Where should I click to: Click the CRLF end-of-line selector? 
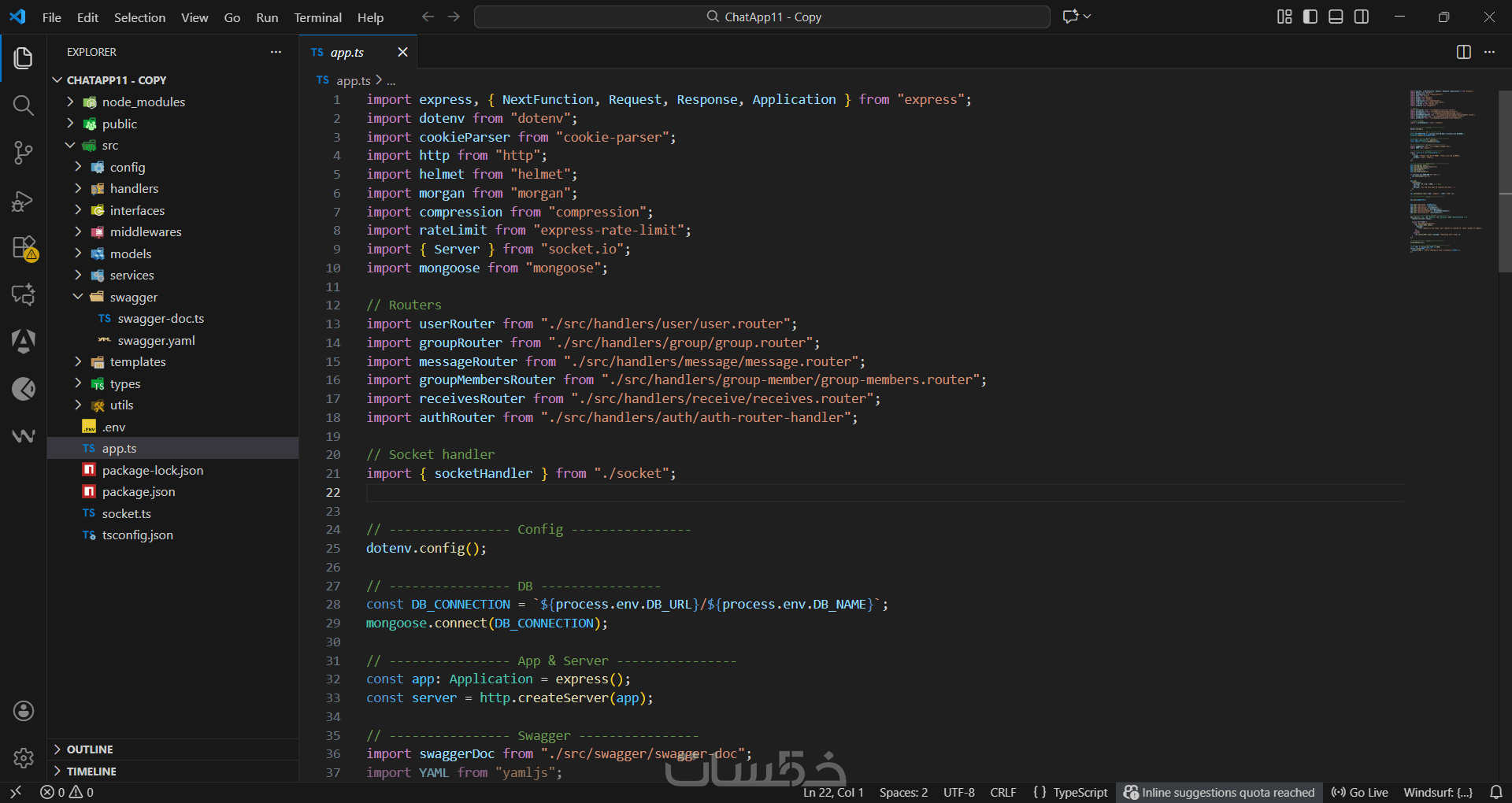tap(1003, 792)
